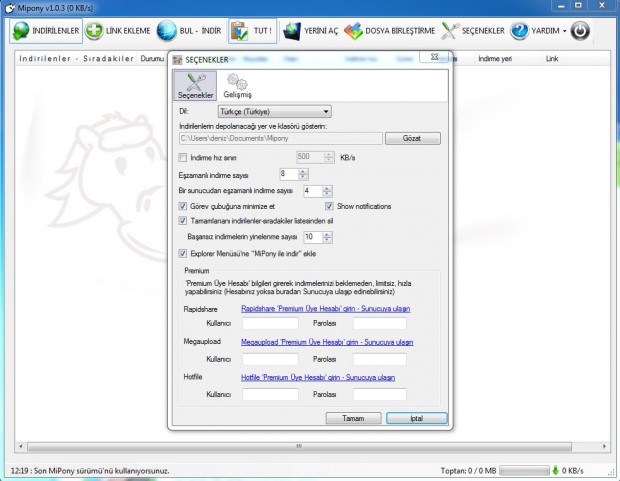Click SEÇENEKLER tools icon in toolbar

(450, 31)
